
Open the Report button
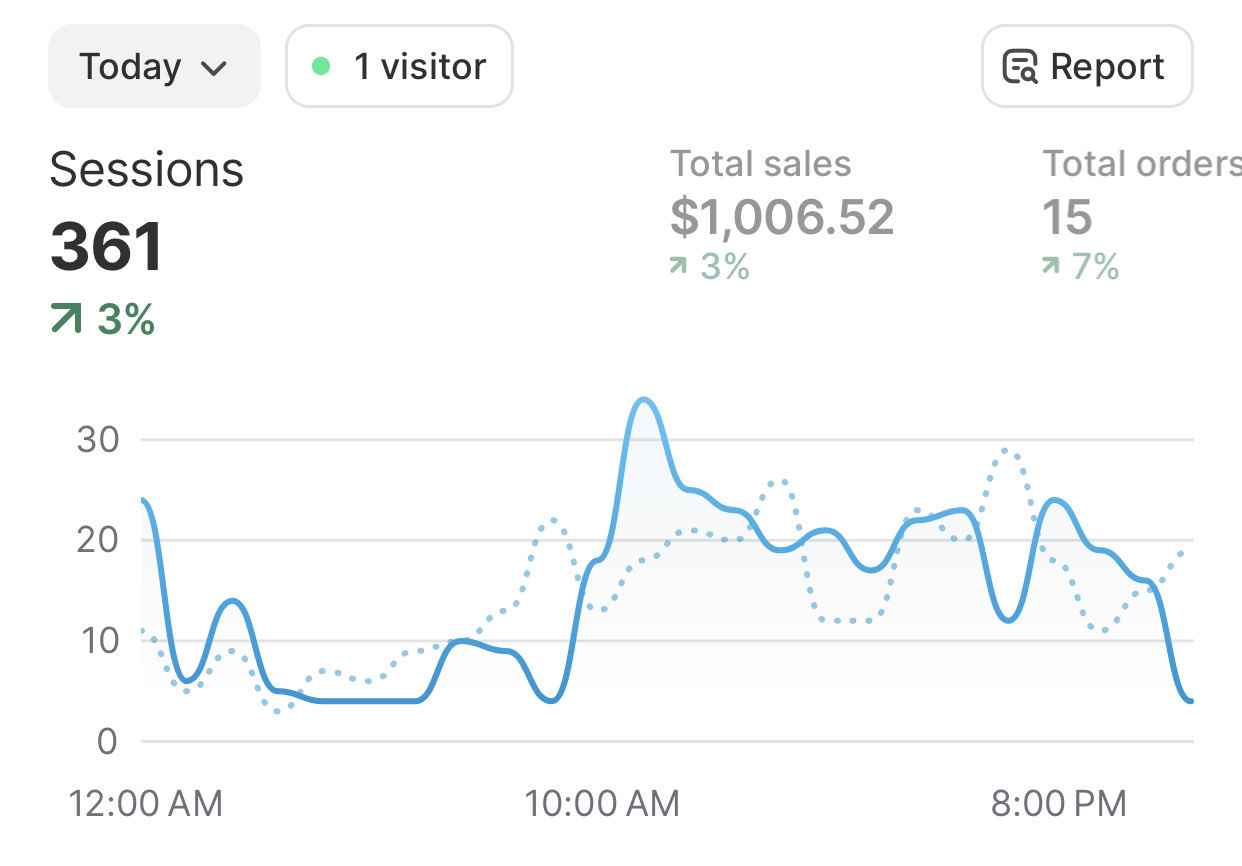[x=1087, y=67]
